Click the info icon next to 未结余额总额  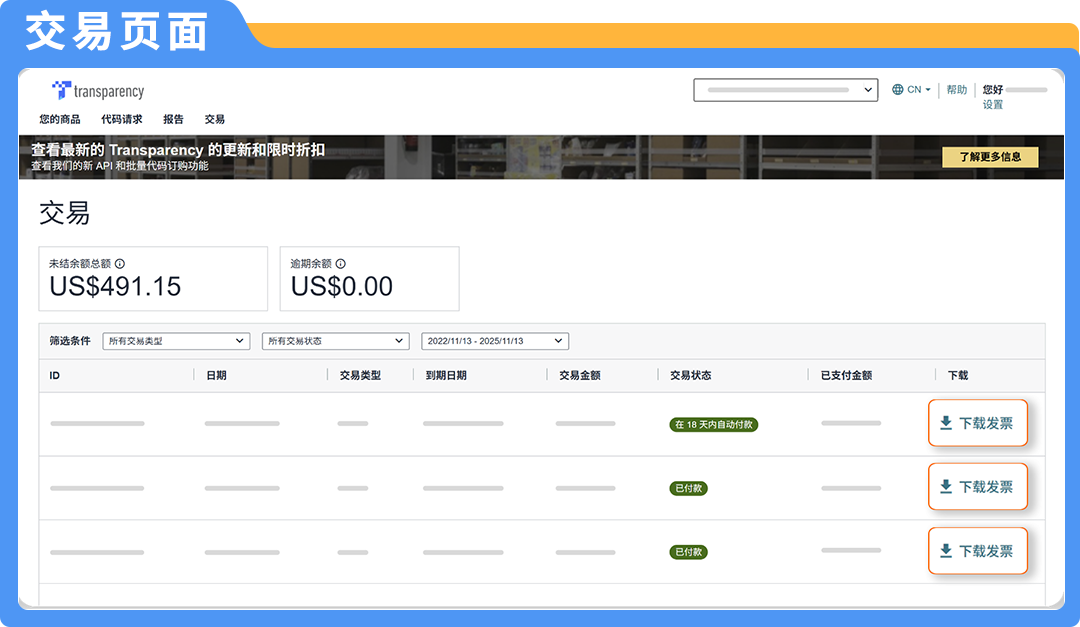click(118, 262)
